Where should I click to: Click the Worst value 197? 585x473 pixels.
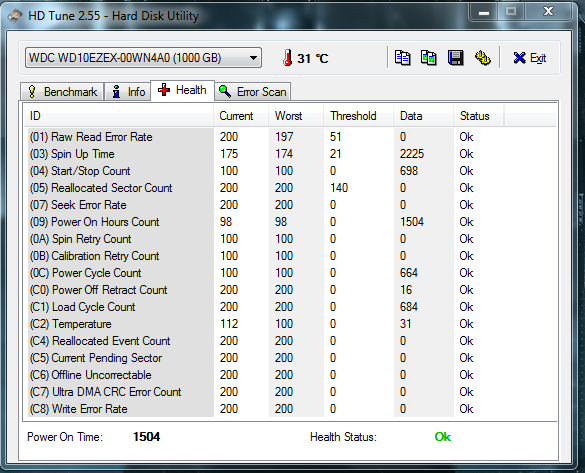pos(284,137)
